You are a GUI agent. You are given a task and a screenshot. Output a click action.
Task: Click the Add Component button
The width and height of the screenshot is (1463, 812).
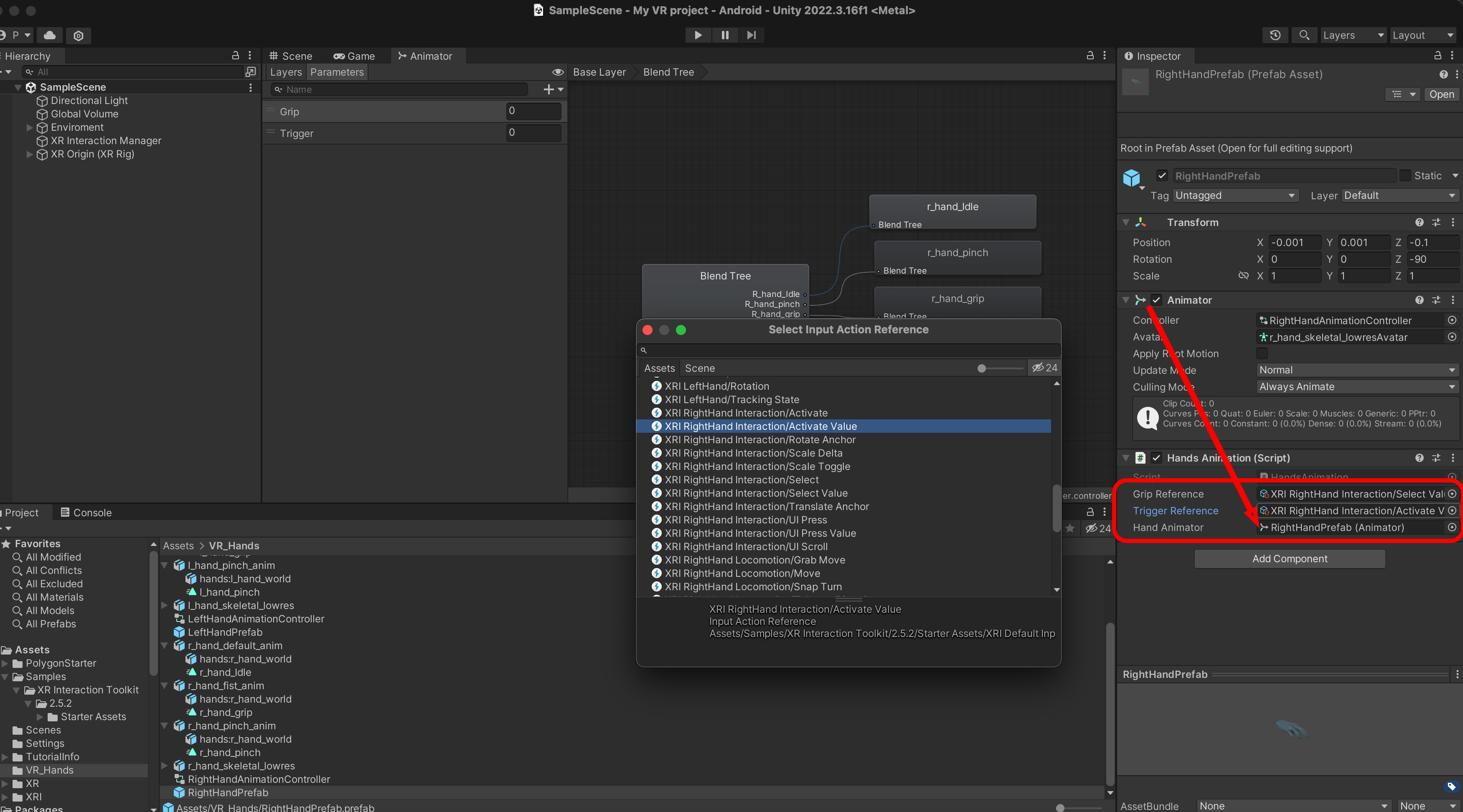click(1289, 559)
